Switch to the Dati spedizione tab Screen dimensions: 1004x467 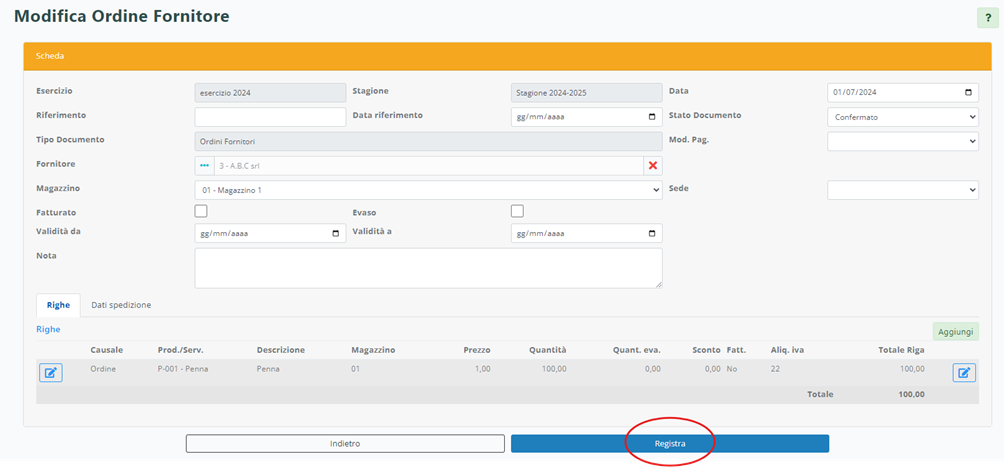121,305
